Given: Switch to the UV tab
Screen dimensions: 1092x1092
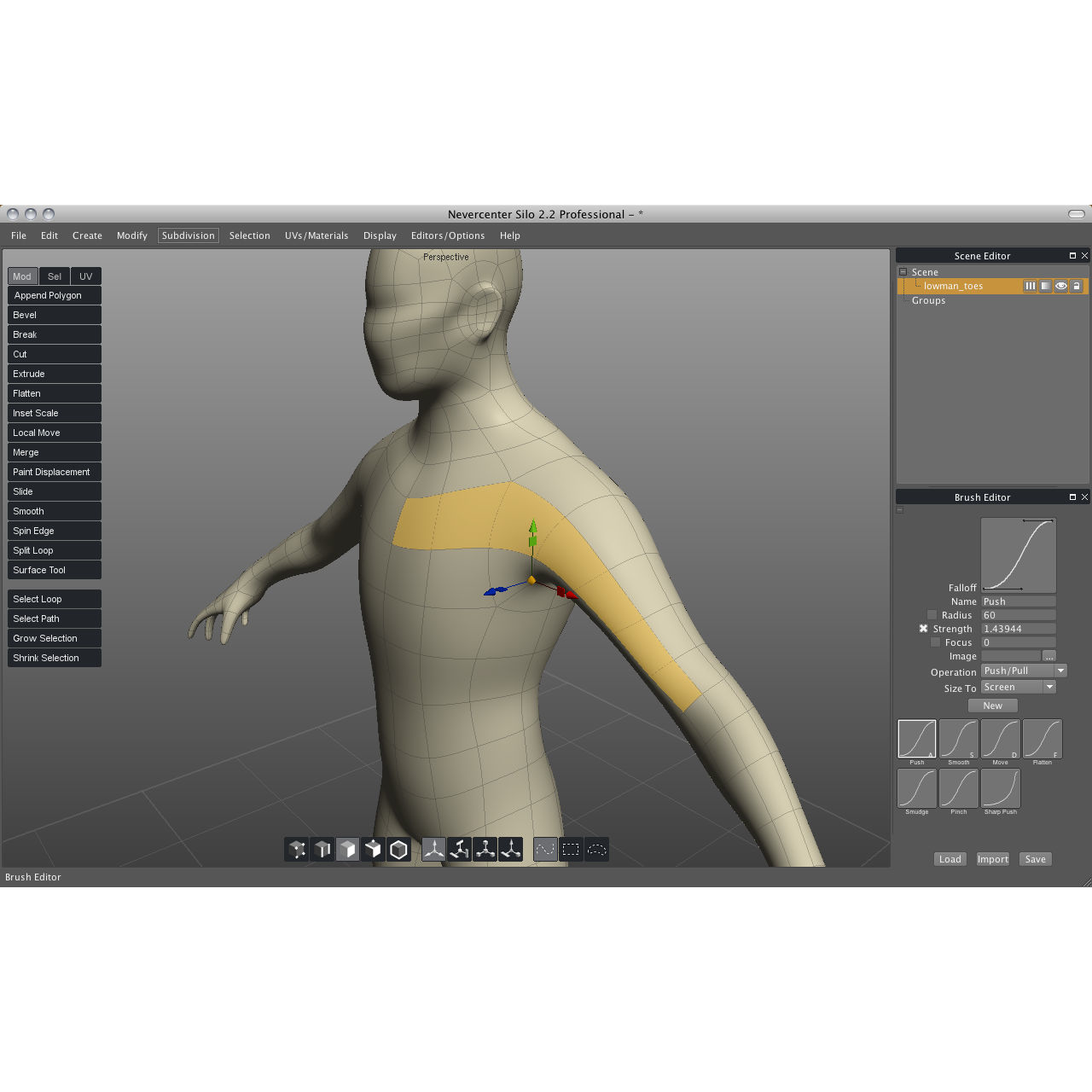Looking at the screenshot, I should [85, 276].
